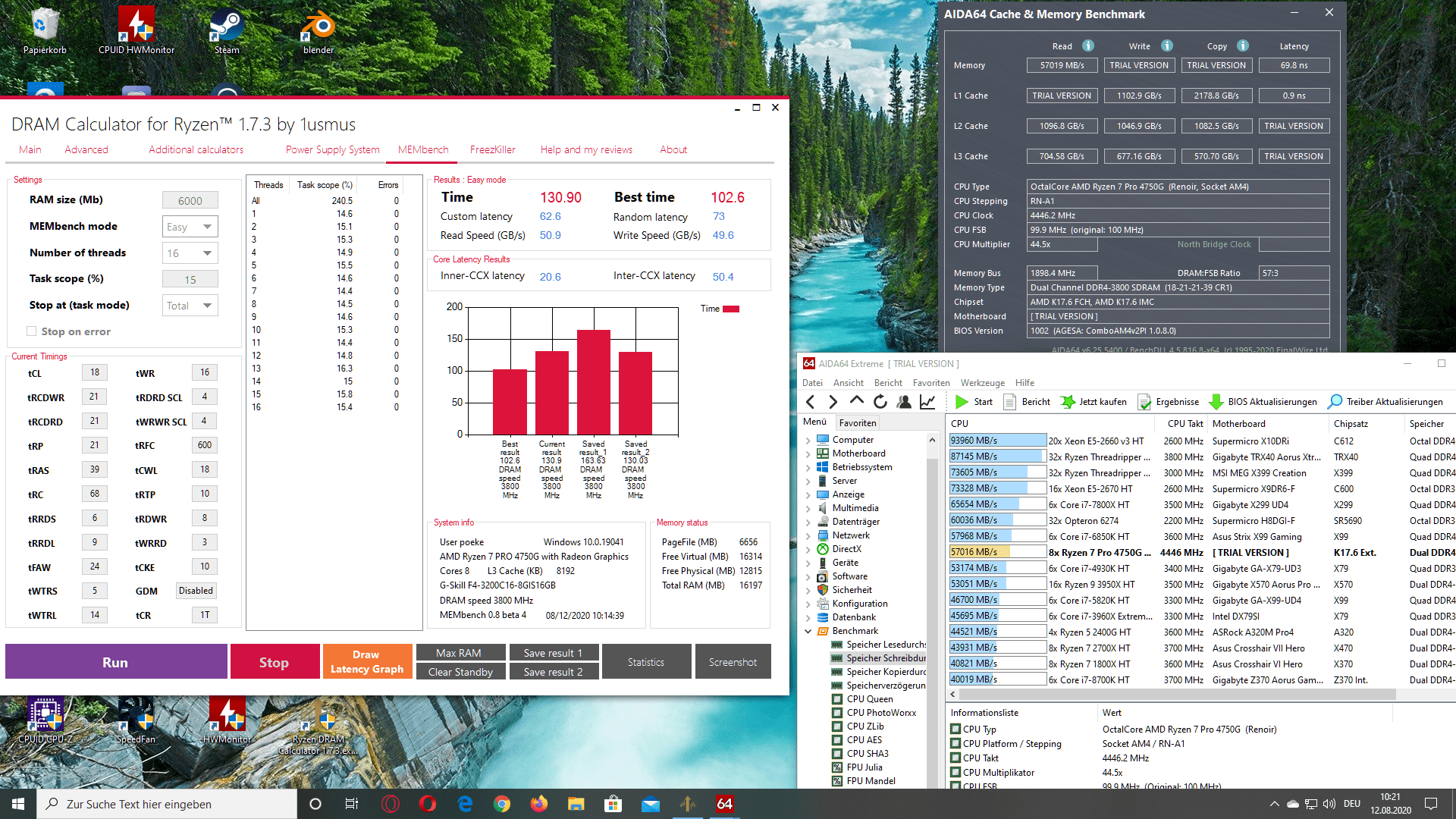Open Task View on taskbar
Screen dimensions: 1456x819
[352, 804]
